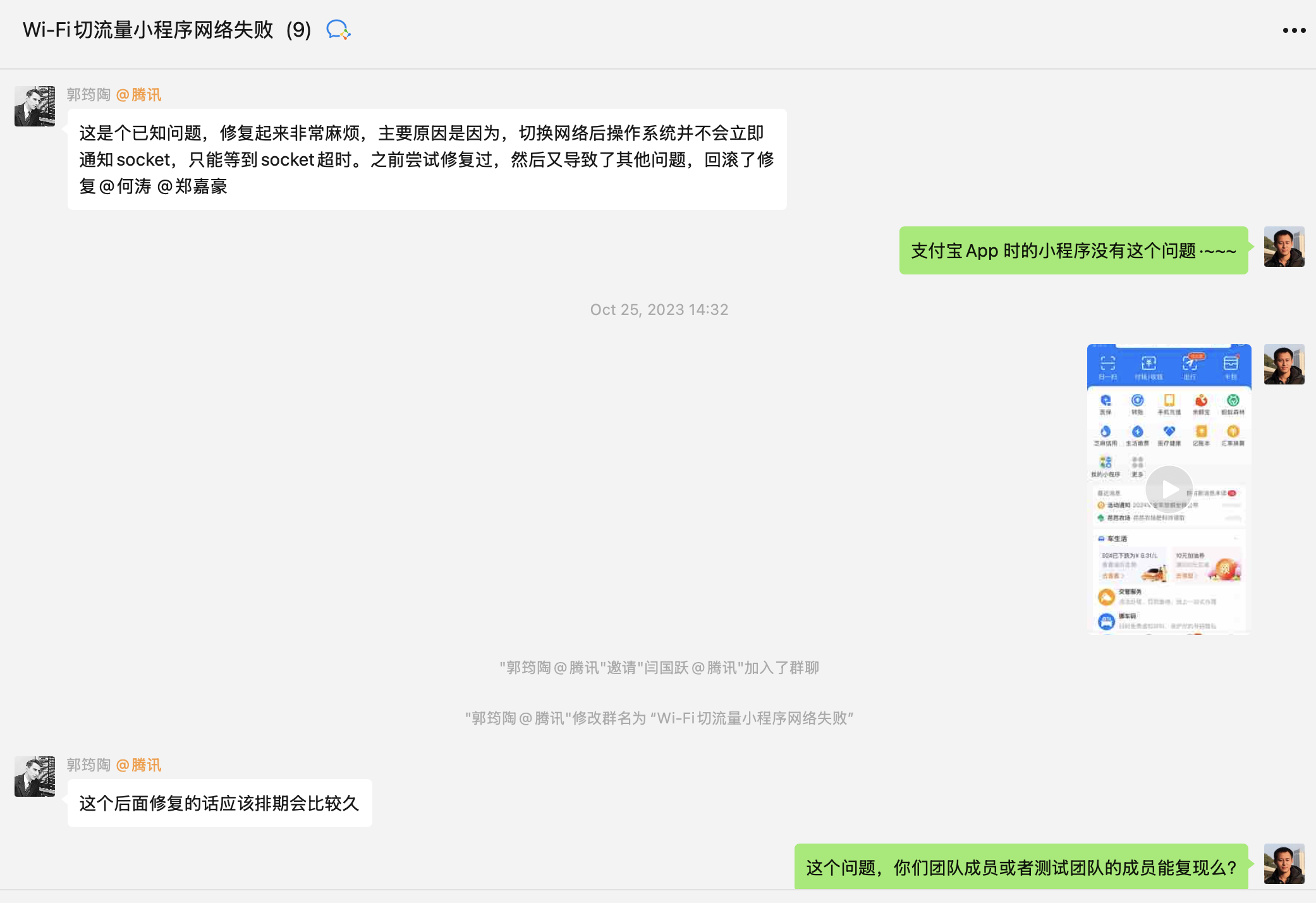
Task: Click system notice about 修改群名
Action: tap(659, 718)
